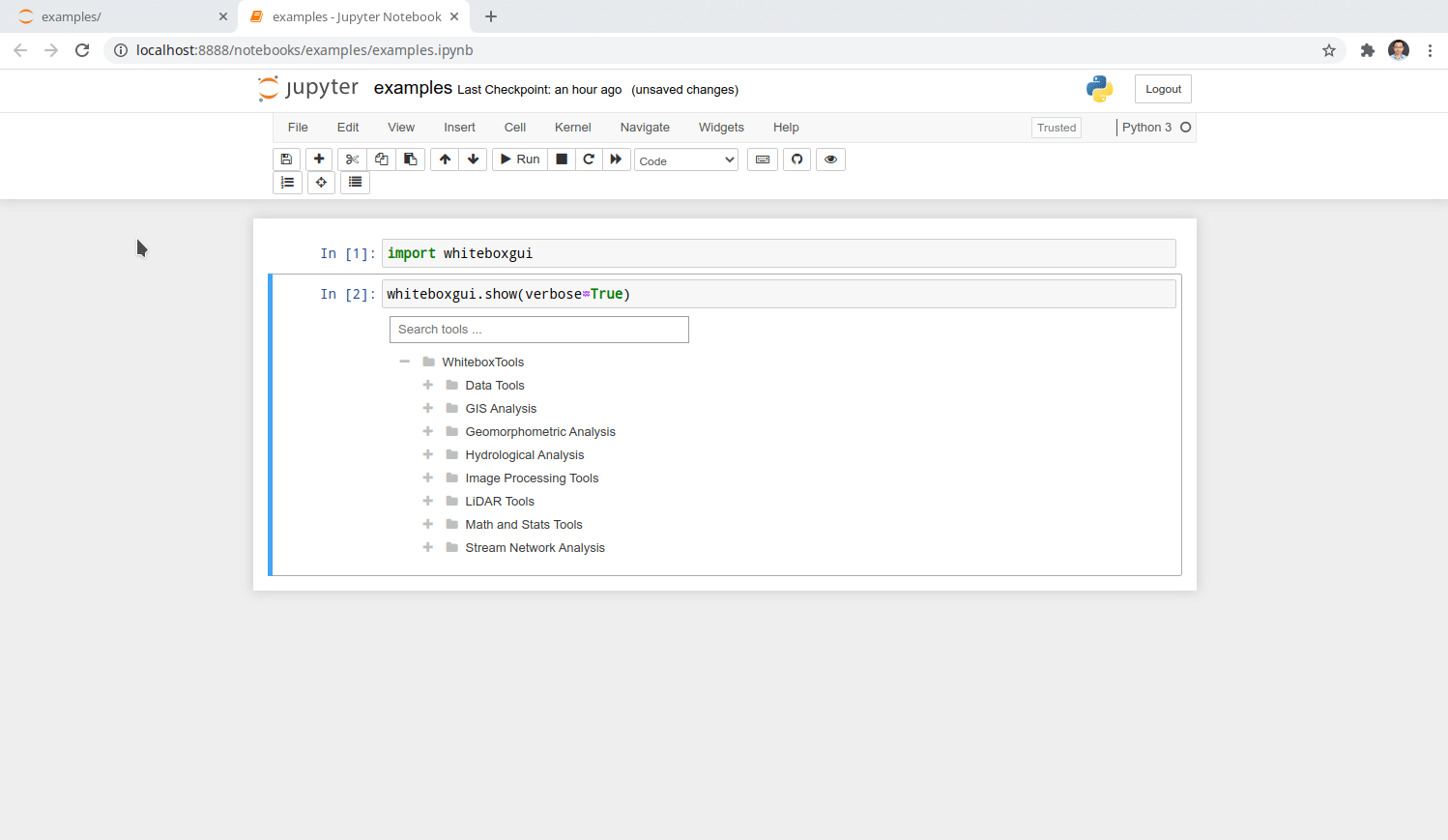Move selected cell up
1448x840 pixels.
(445, 159)
